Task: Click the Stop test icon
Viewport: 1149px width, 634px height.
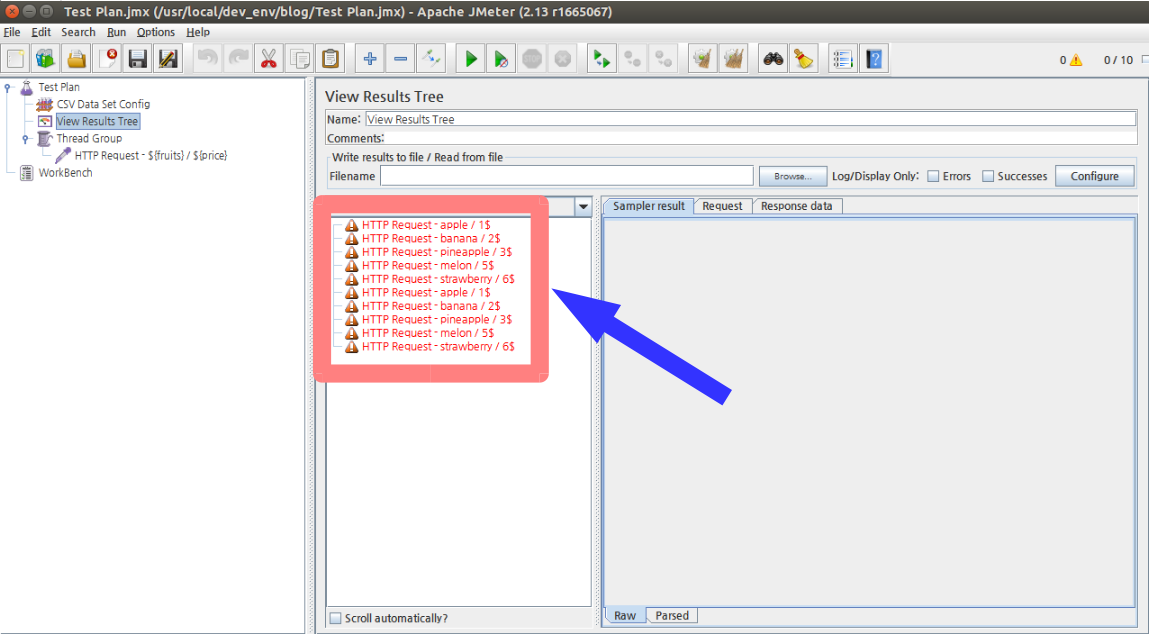Action: pos(532,59)
